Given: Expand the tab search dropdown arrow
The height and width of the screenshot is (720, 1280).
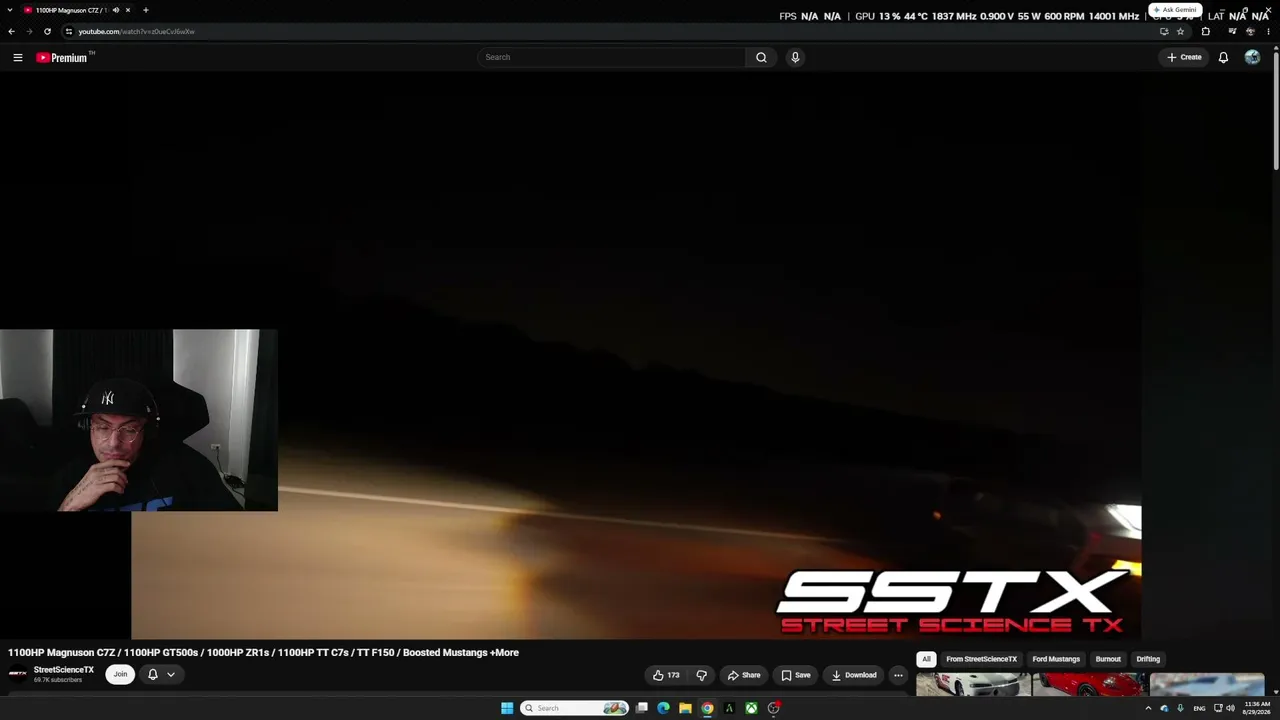Looking at the screenshot, I should [9, 10].
